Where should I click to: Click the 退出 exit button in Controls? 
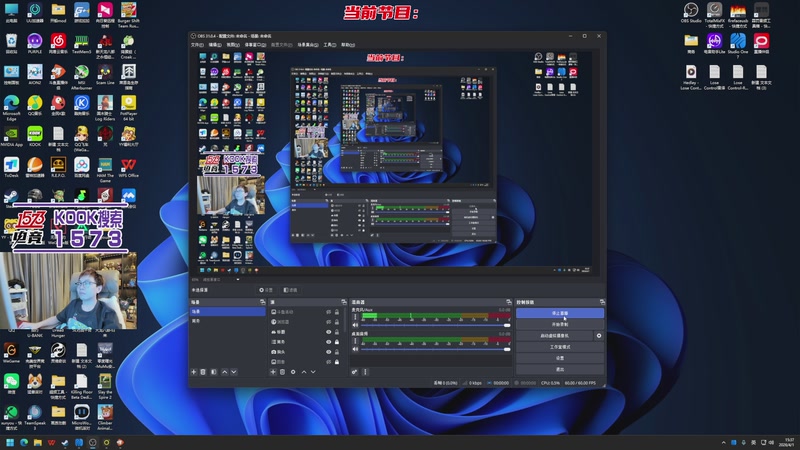click(560, 369)
